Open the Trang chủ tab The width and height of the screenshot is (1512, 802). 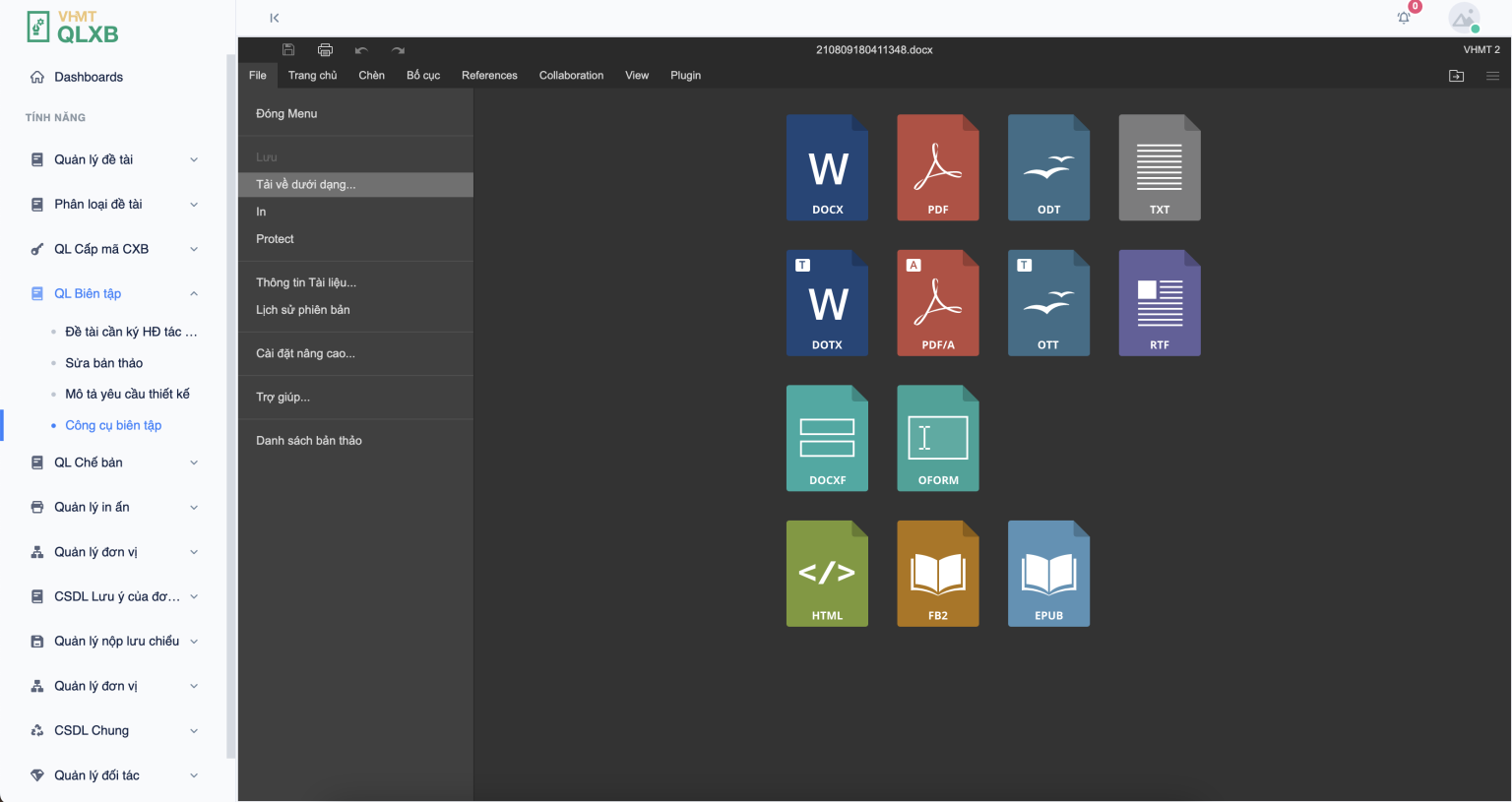tap(313, 76)
